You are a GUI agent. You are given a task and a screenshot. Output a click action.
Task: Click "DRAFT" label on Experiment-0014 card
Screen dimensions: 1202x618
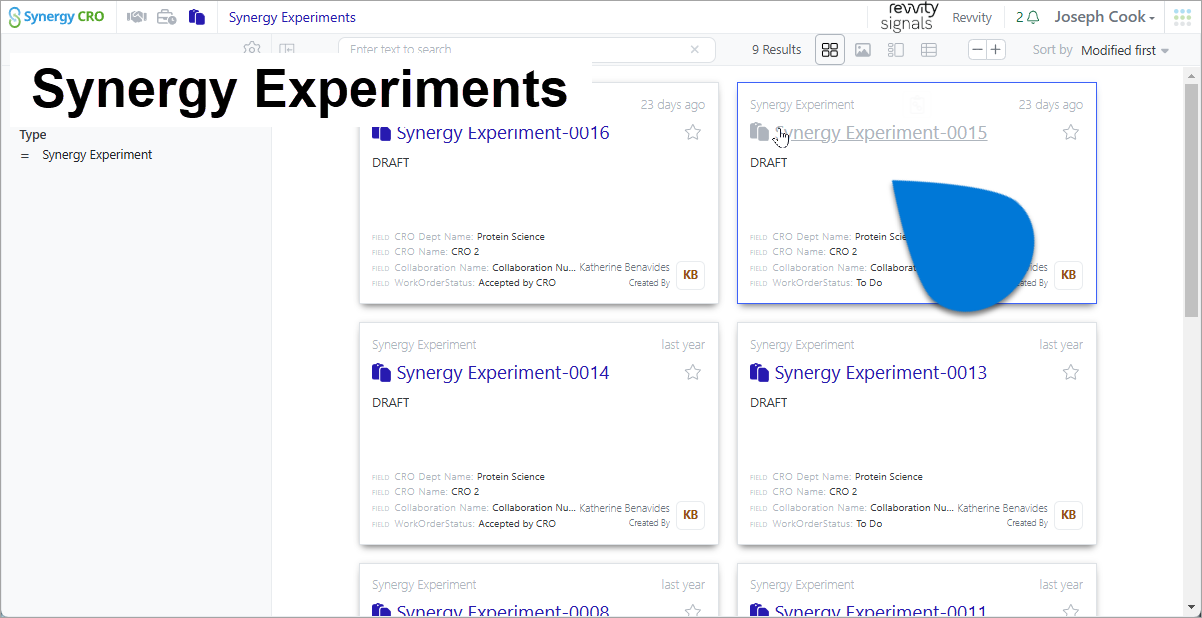coord(391,403)
